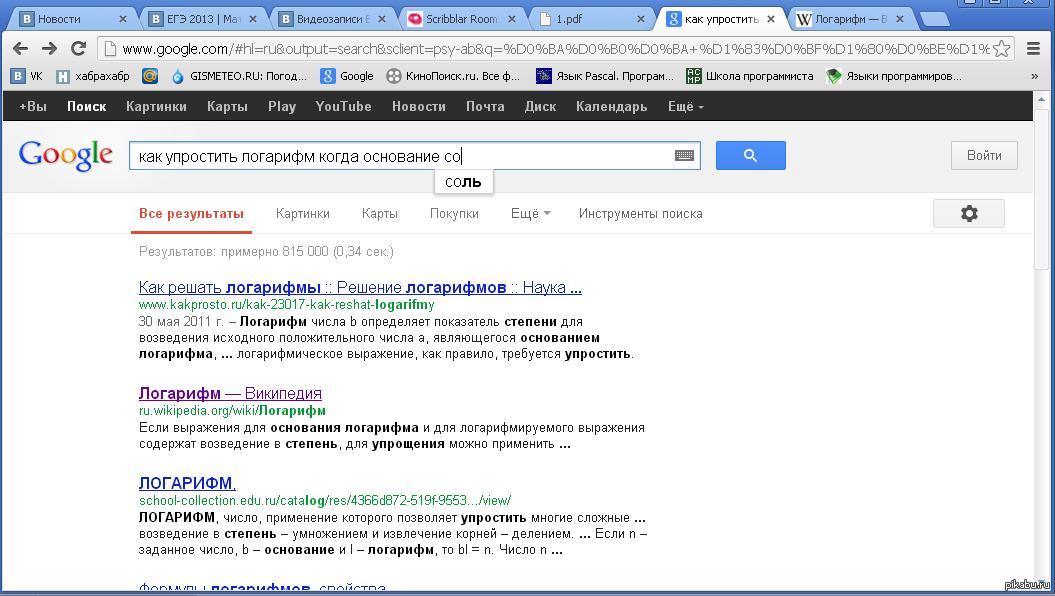Viewport: 1055px width, 596px height.
Task: Open Почта in Google black bar
Action: pyautogui.click(x=485, y=106)
